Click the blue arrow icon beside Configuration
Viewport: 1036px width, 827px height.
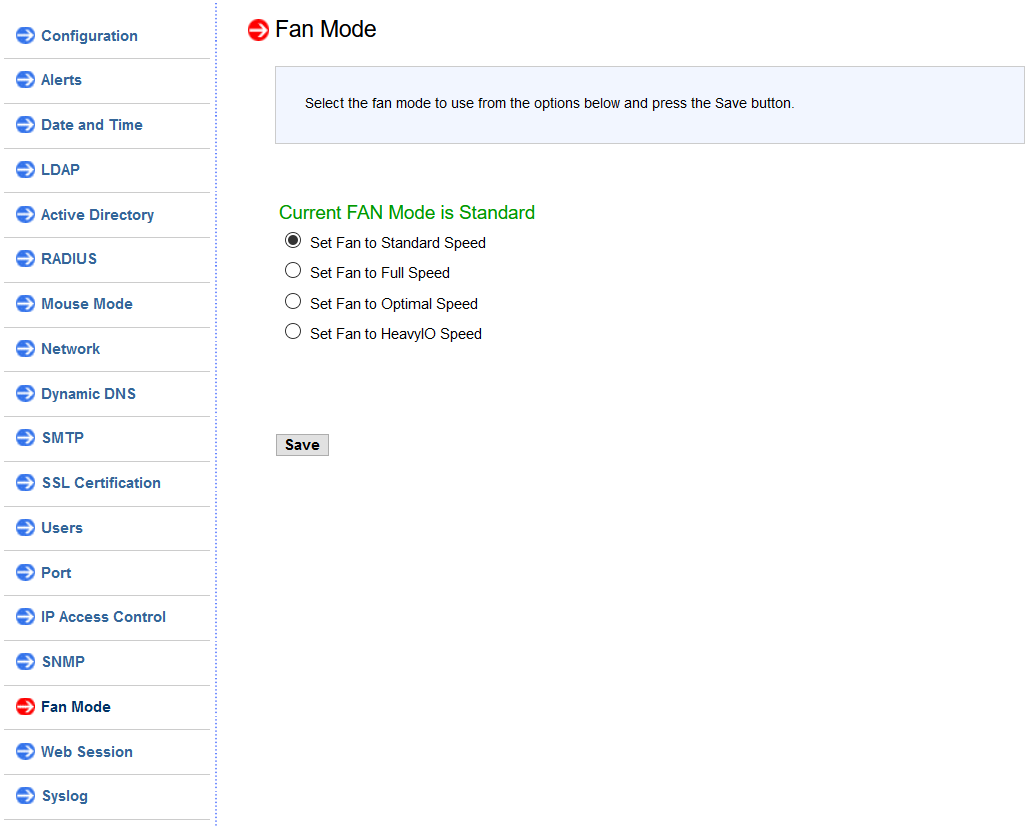coord(25,36)
